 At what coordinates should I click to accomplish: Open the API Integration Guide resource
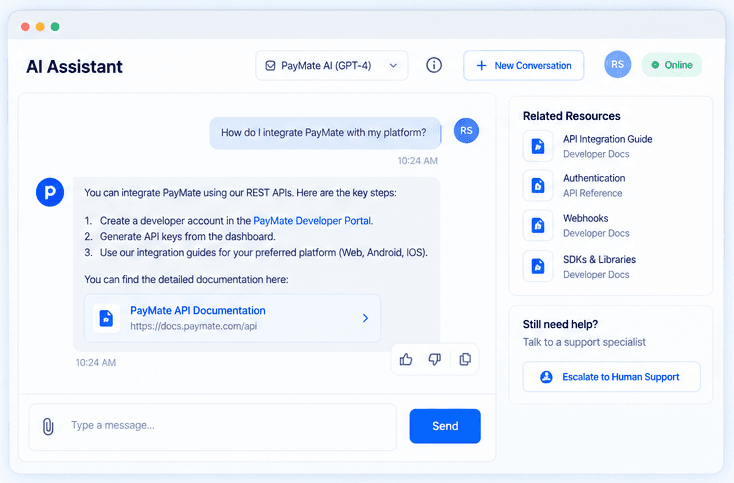pos(587,146)
